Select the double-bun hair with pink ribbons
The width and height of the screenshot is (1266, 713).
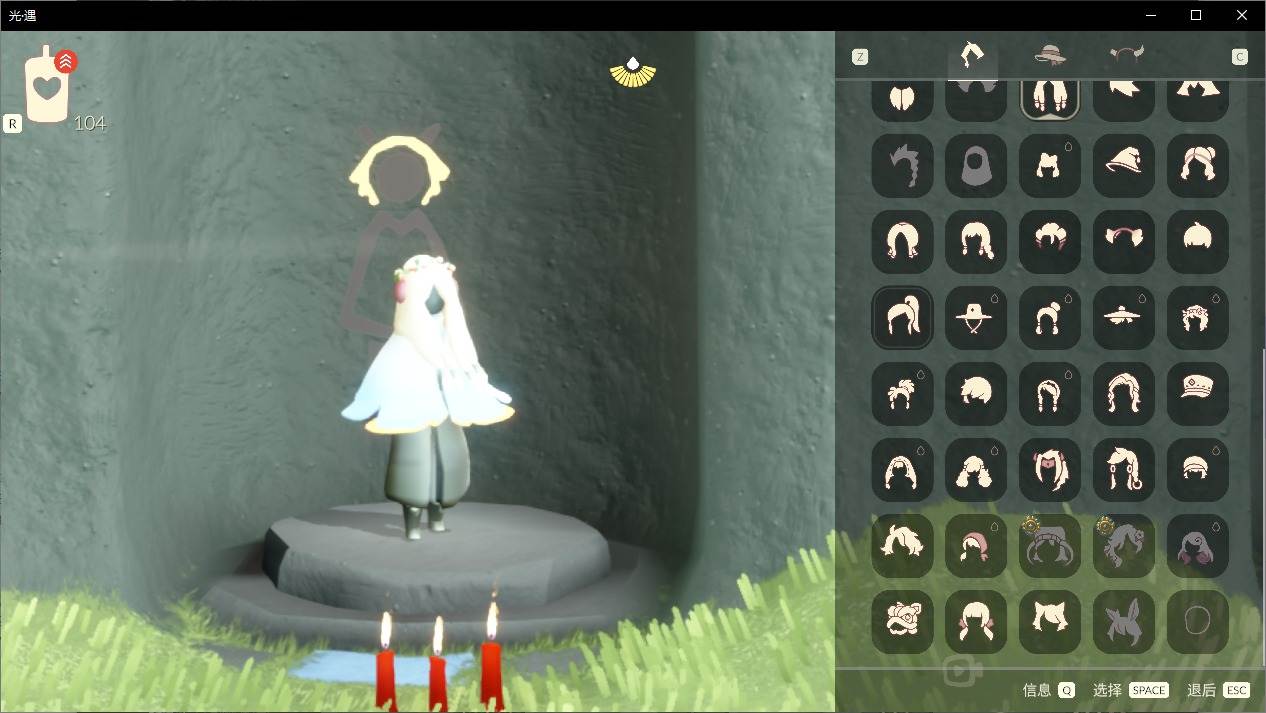[x=1050, y=242]
